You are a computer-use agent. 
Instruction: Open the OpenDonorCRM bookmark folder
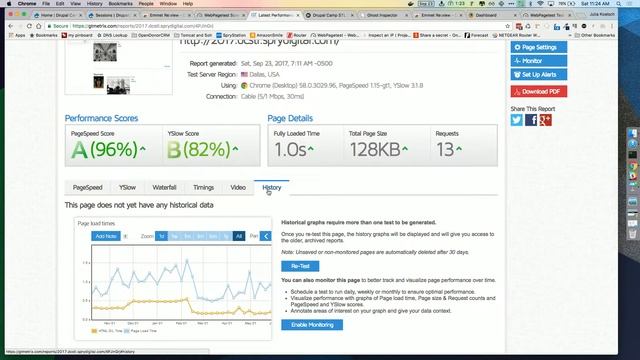pos(150,36)
